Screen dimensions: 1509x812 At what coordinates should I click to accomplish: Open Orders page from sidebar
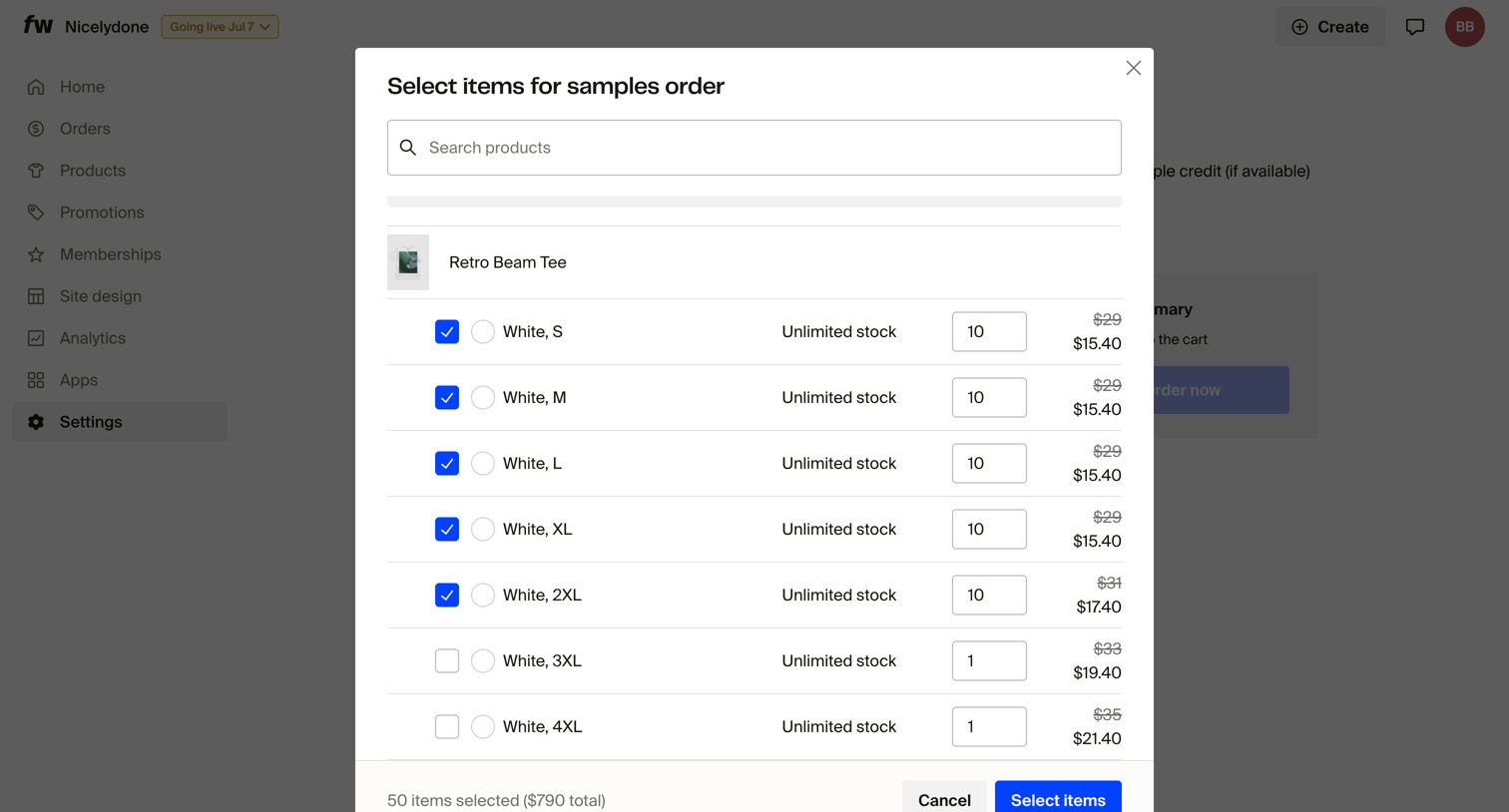click(x=120, y=129)
